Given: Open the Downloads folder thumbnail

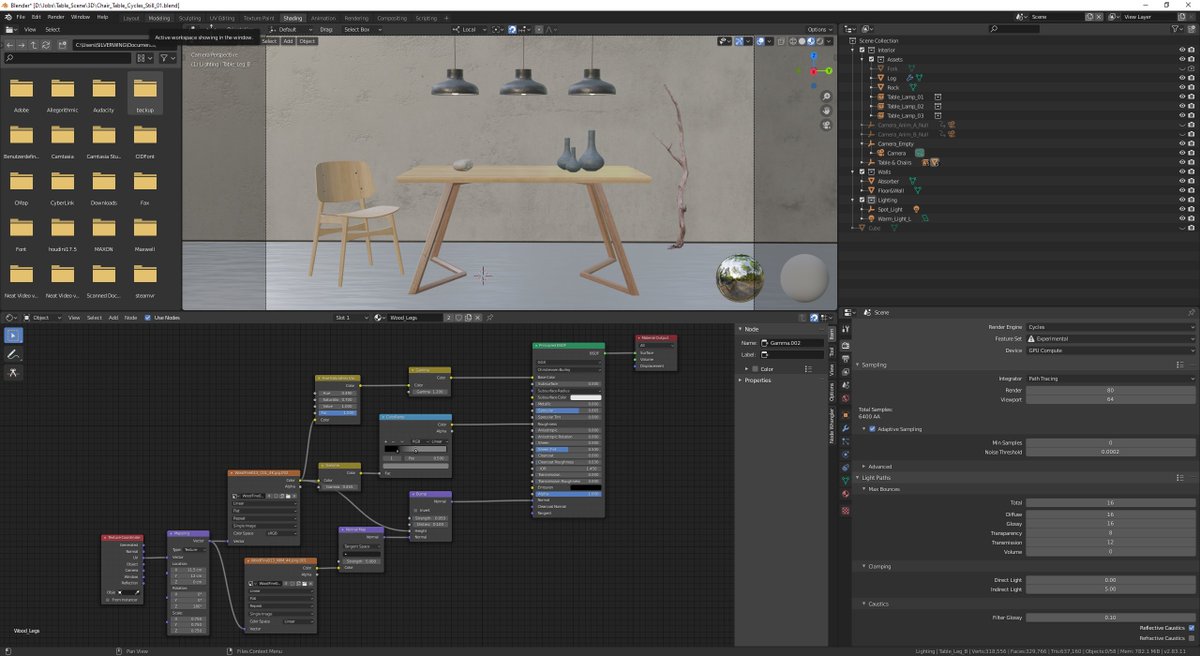Looking at the screenshot, I should [x=103, y=186].
